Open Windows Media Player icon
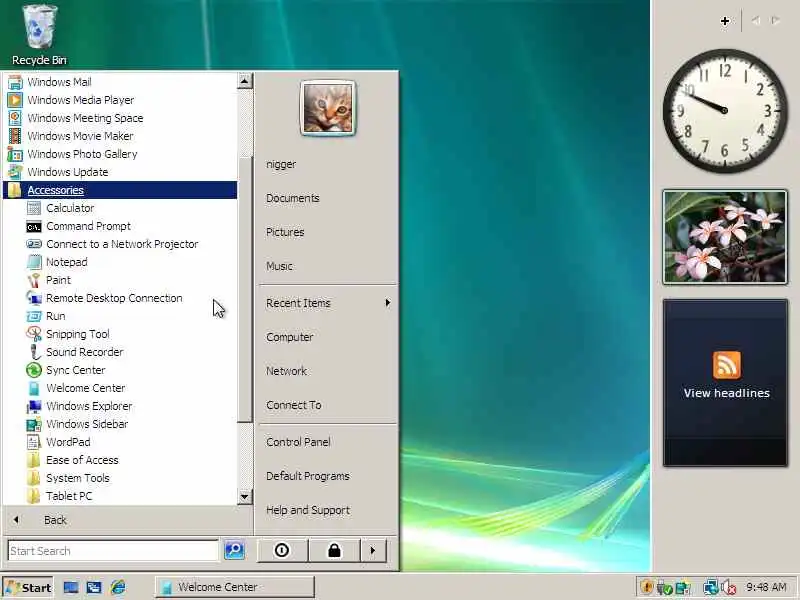Screen dimensions: 800x600 15,100
